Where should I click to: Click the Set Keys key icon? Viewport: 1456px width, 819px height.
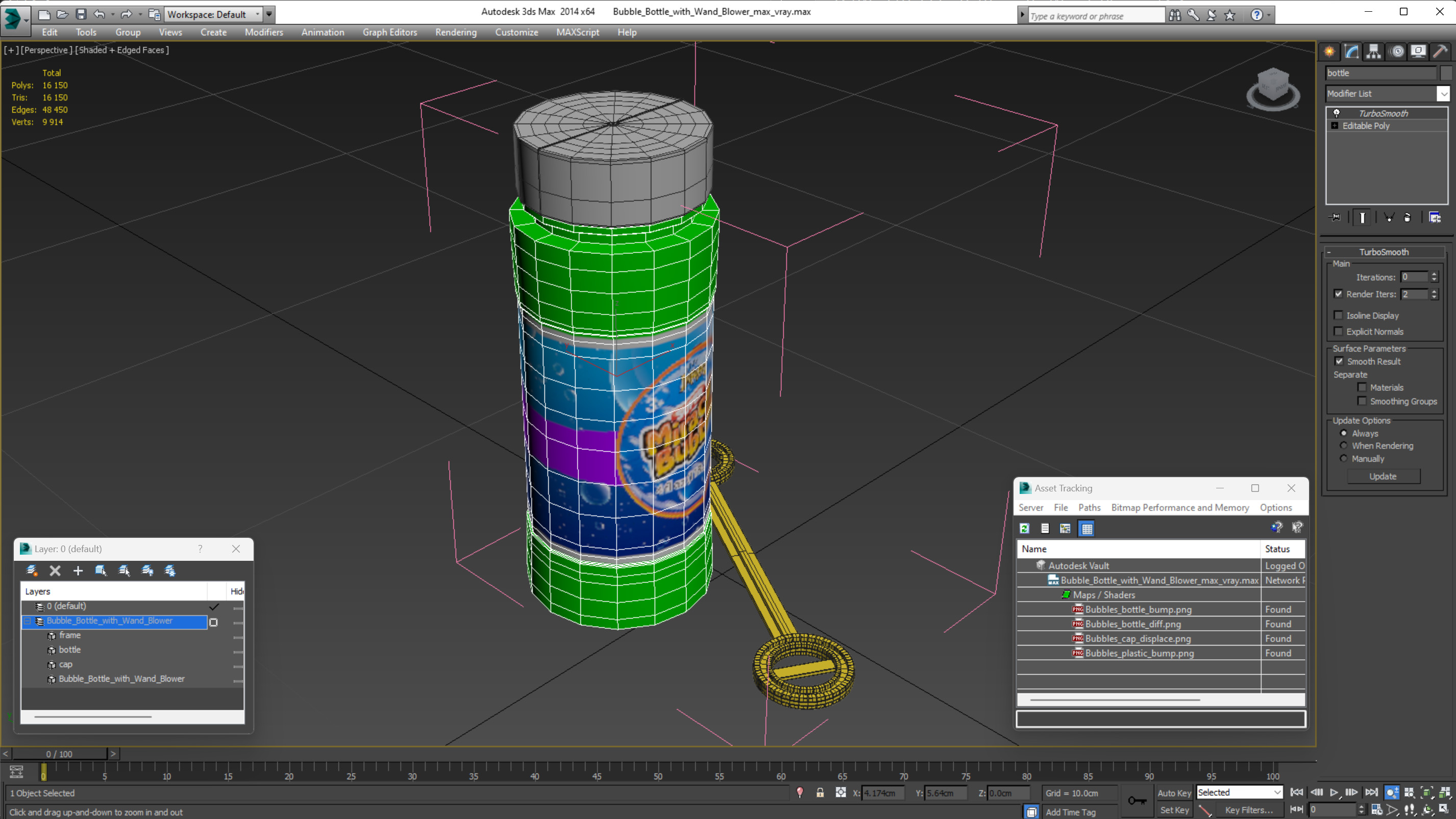click(x=1137, y=800)
